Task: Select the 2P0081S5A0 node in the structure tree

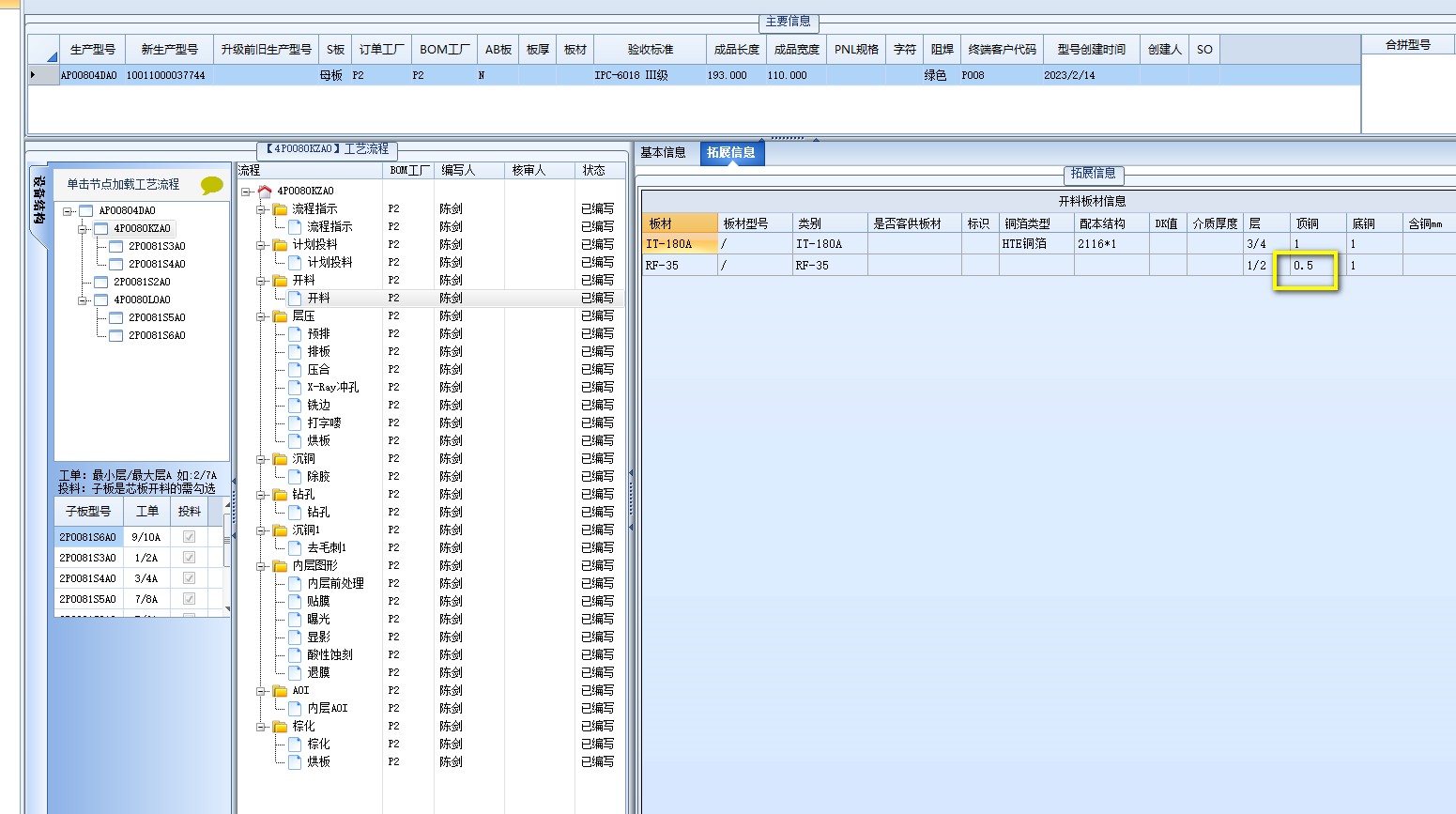Action: pos(157,317)
